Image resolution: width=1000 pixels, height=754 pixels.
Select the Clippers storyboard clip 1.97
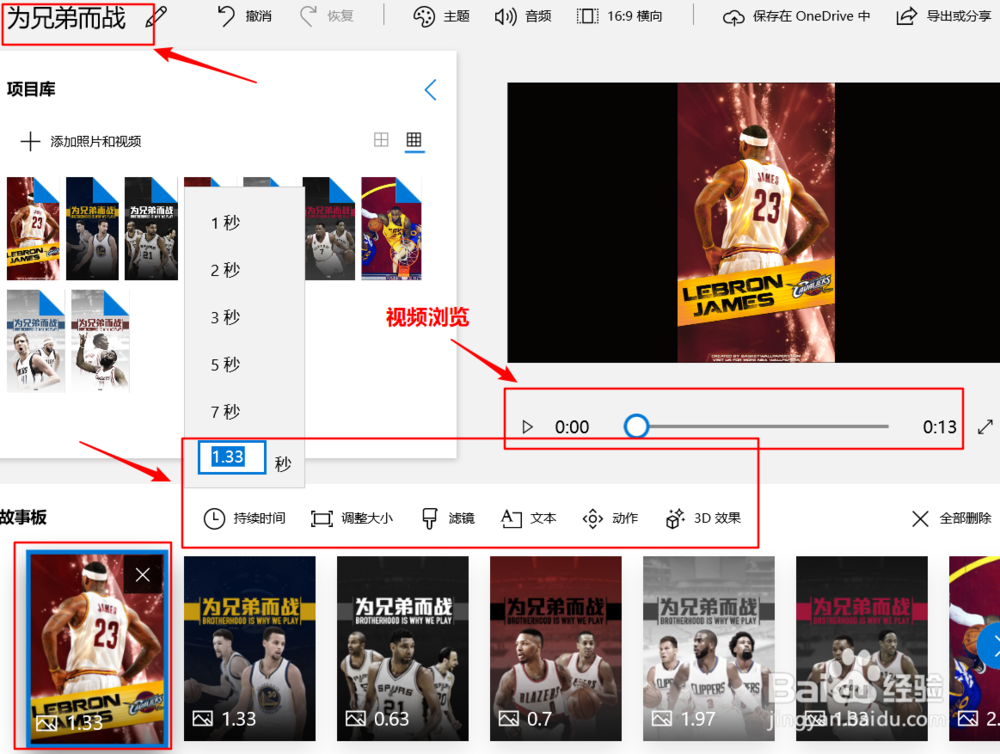coord(709,649)
